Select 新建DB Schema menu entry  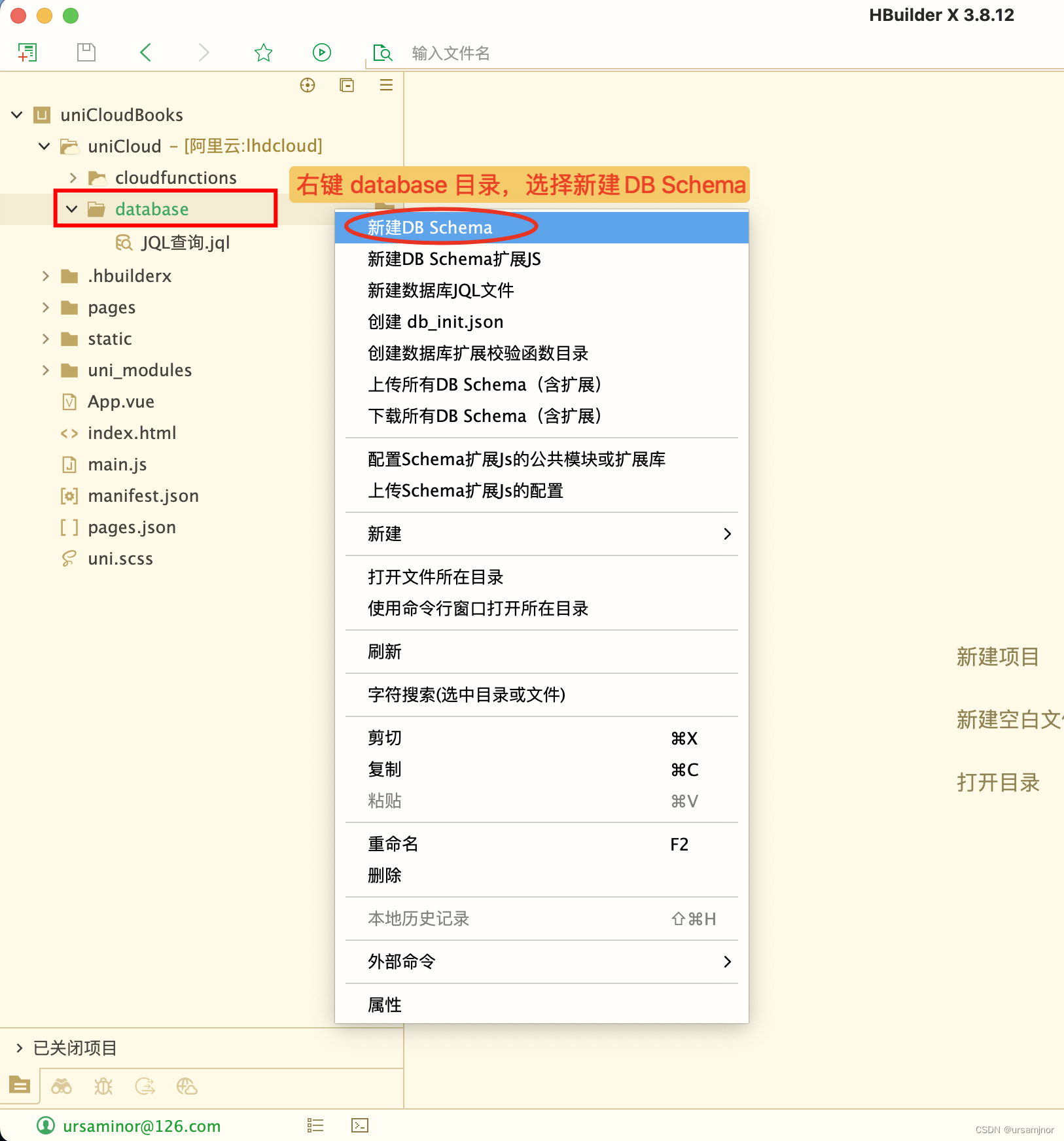click(542, 228)
